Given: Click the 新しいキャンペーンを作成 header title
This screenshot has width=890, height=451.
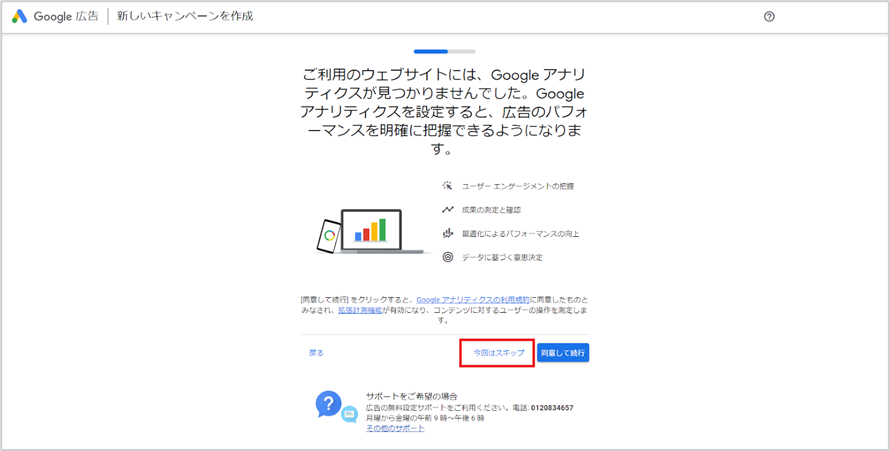Looking at the screenshot, I should coord(185,16).
